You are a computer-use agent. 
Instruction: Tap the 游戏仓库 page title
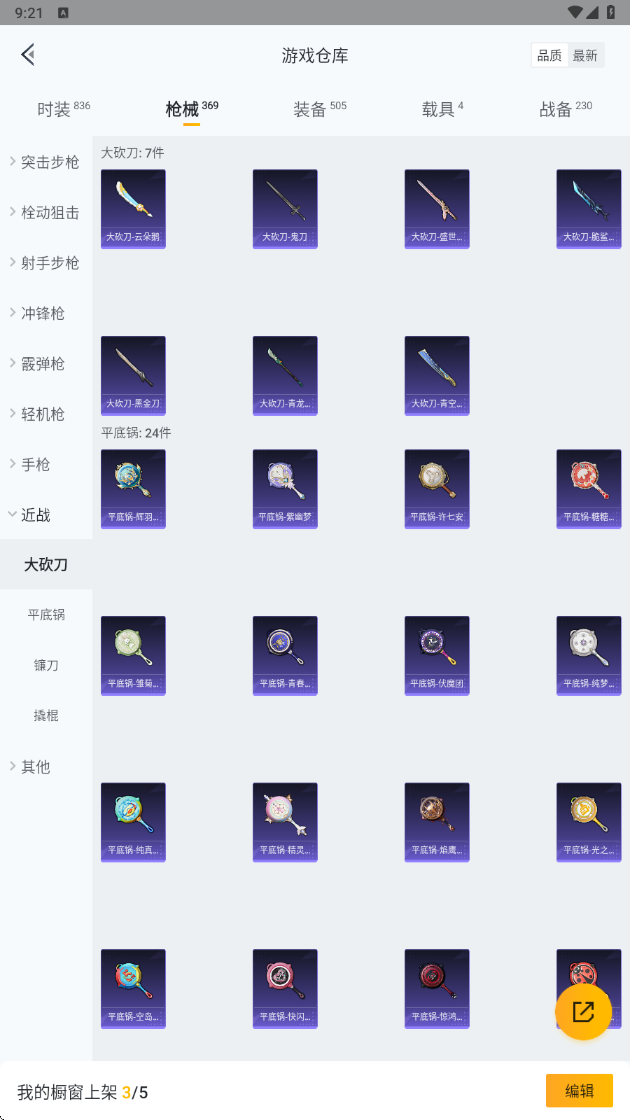pyautogui.click(x=315, y=56)
